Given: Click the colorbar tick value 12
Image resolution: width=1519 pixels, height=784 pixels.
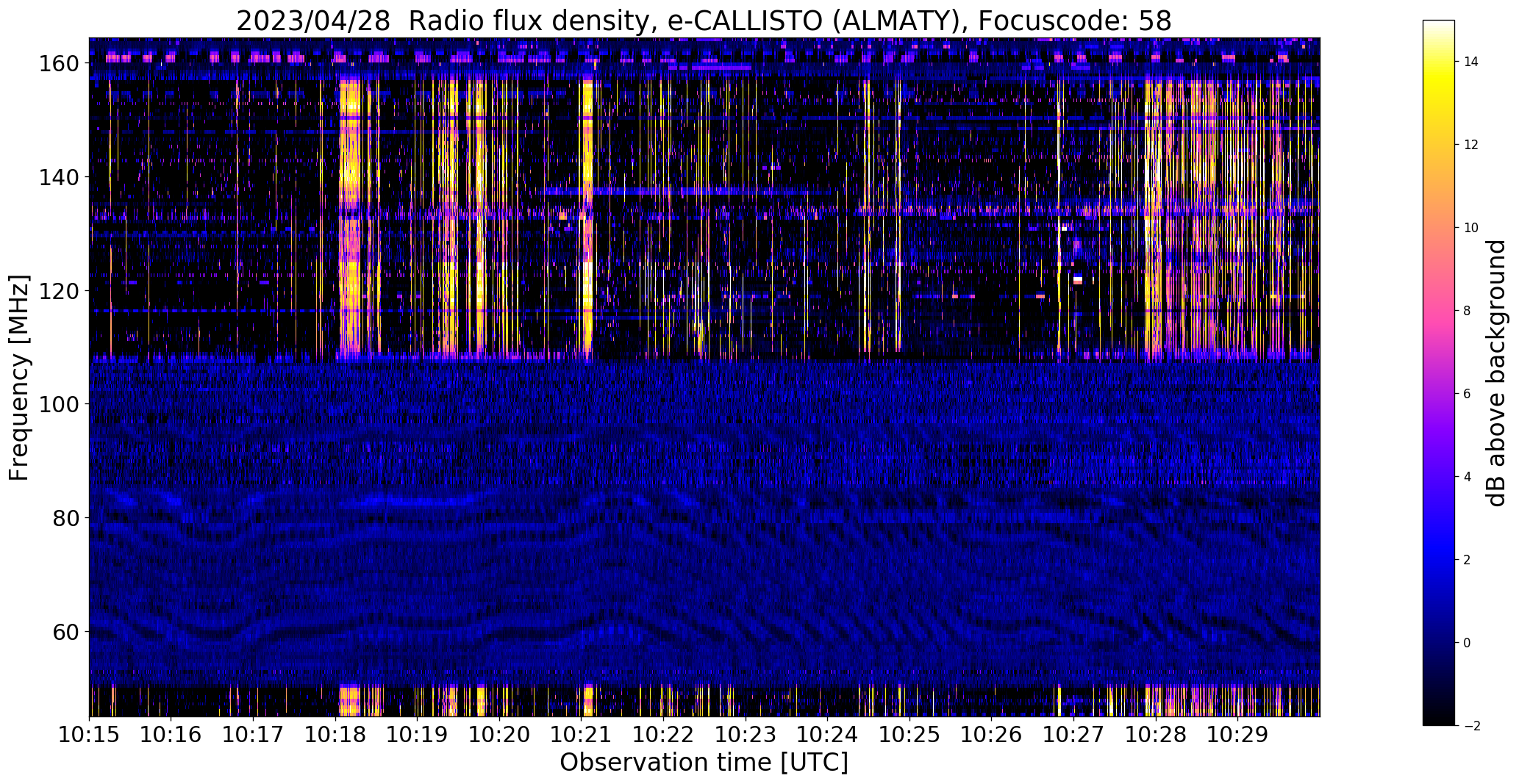Looking at the screenshot, I should point(1471,145).
